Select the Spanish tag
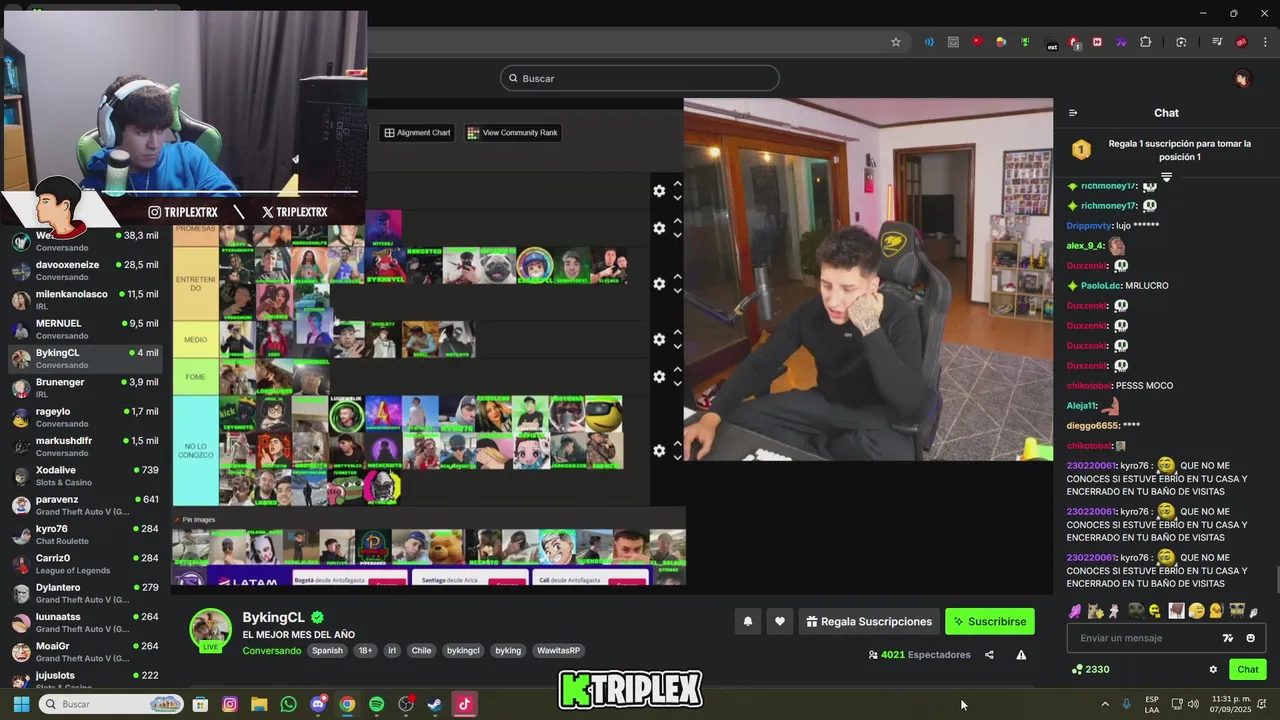The width and height of the screenshot is (1280, 720). tap(327, 650)
